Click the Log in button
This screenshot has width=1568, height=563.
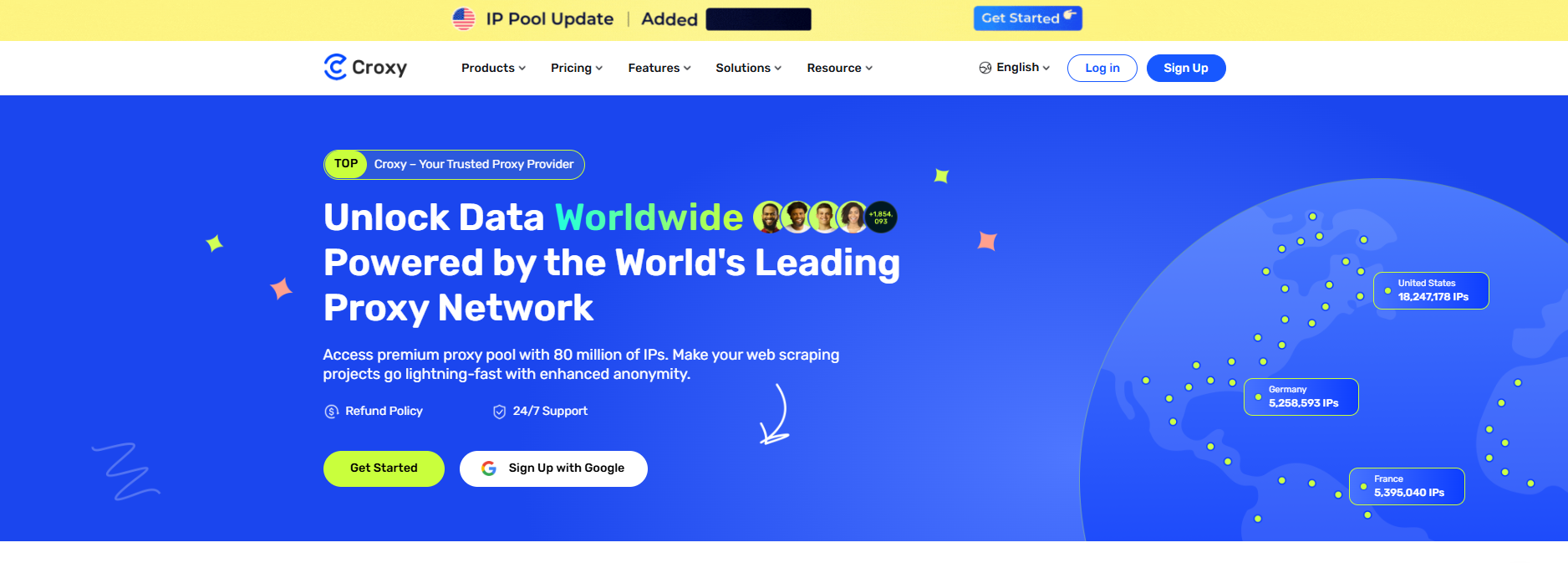1102,68
